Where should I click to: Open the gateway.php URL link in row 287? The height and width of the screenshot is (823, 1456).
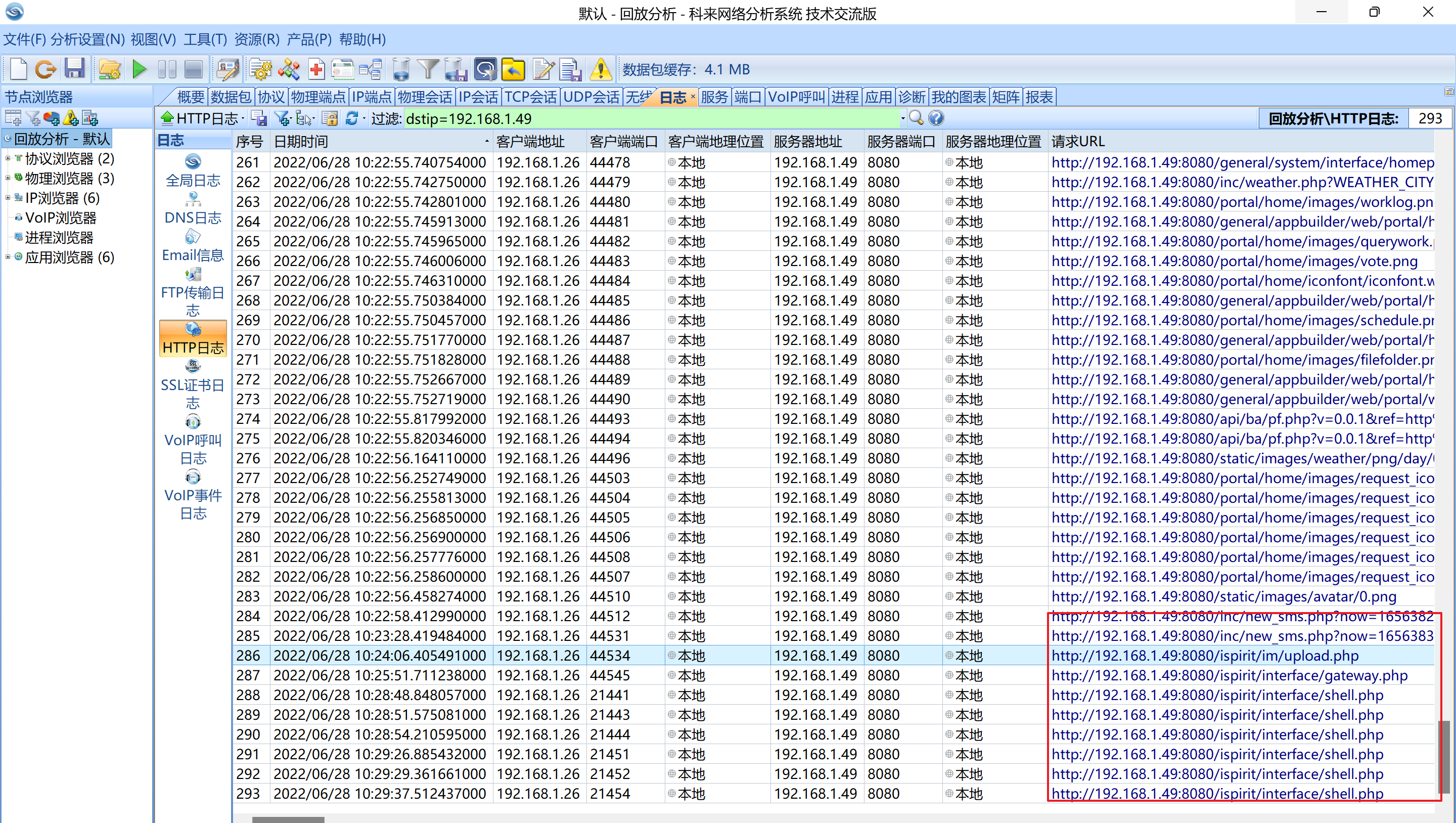click(x=1229, y=675)
